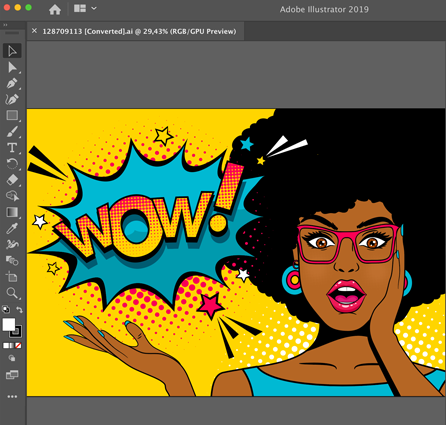This screenshot has height=425, width=446.
Task: Choose the Curvature tool
Action: pos(12,99)
